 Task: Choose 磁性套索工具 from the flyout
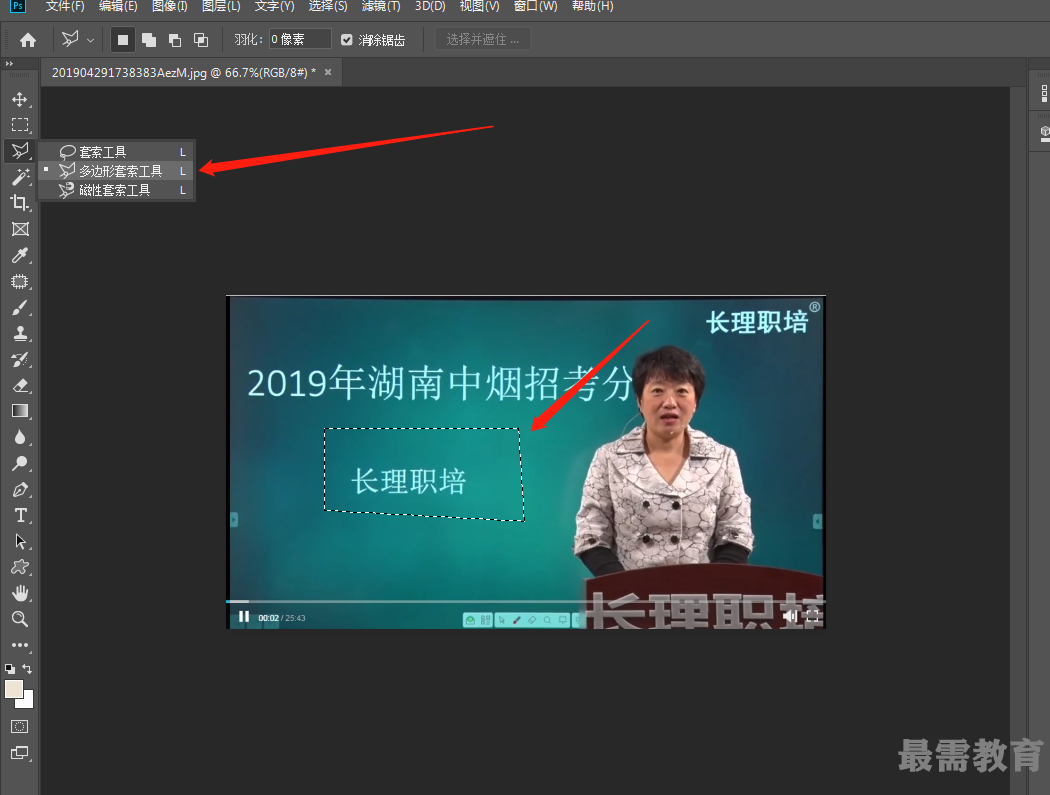[117, 191]
